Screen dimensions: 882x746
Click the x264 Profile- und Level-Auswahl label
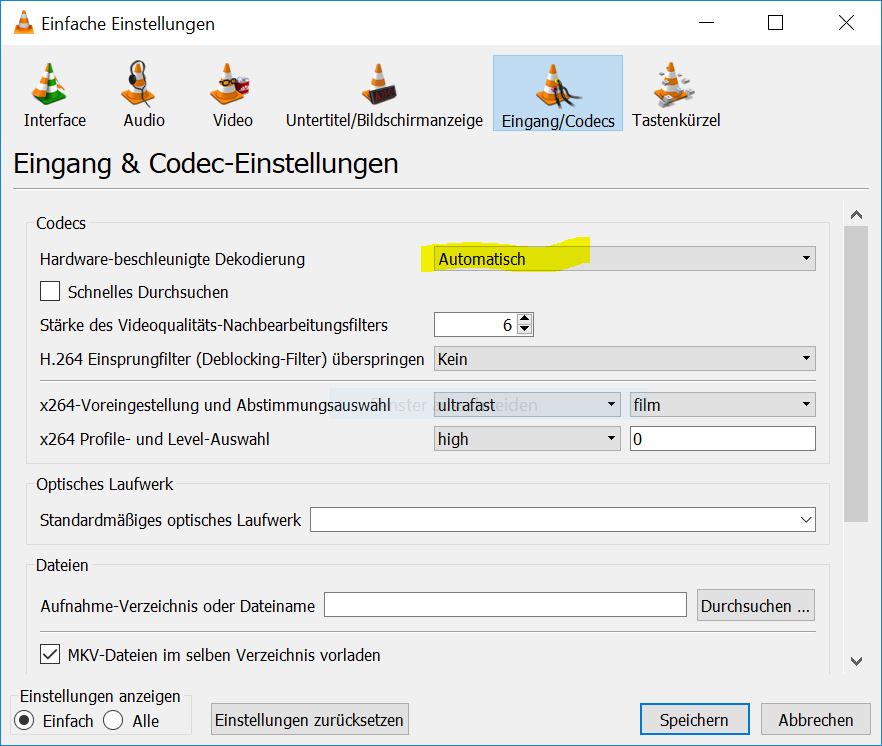pos(155,439)
